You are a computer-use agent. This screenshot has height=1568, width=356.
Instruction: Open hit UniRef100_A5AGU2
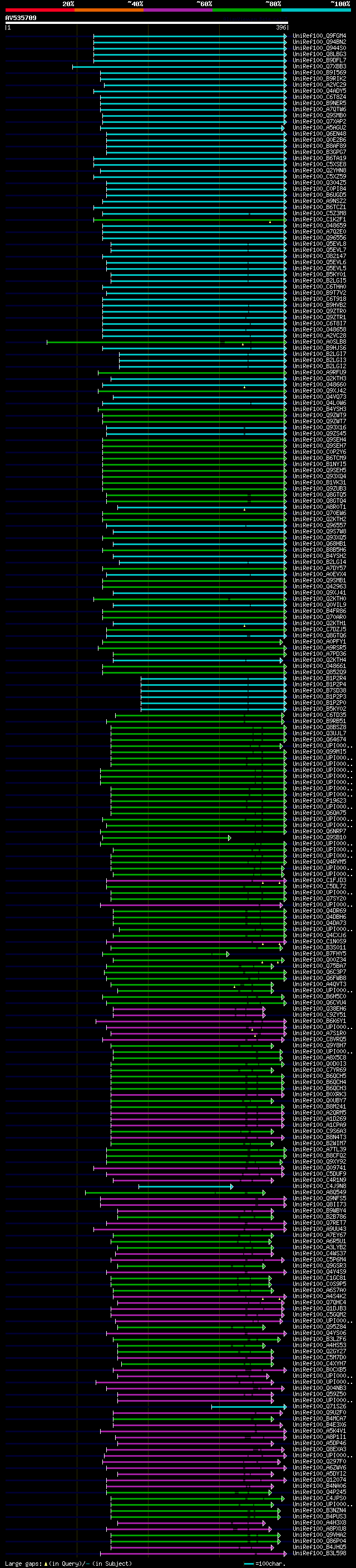click(319, 128)
